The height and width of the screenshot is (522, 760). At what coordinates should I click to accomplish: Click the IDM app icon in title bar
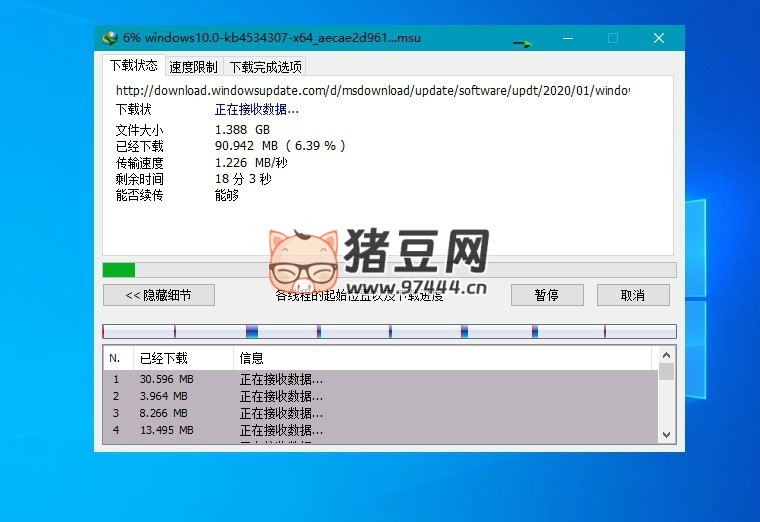110,38
